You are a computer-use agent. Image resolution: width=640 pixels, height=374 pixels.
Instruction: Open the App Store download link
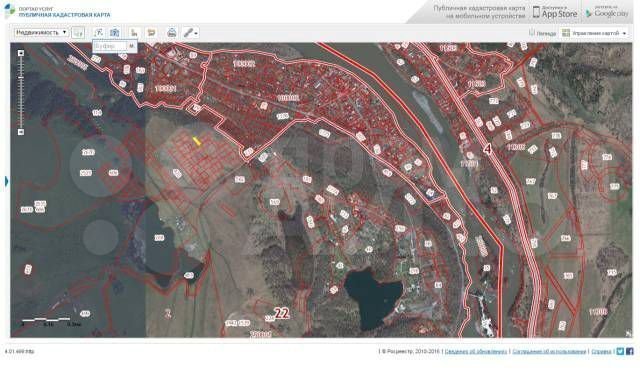pos(555,12)
